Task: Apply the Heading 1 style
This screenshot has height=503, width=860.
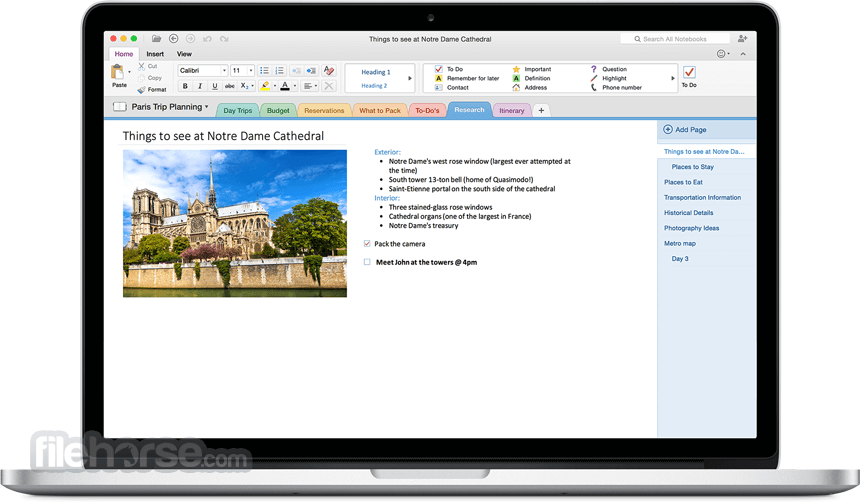Action: [x=376, y=72]
